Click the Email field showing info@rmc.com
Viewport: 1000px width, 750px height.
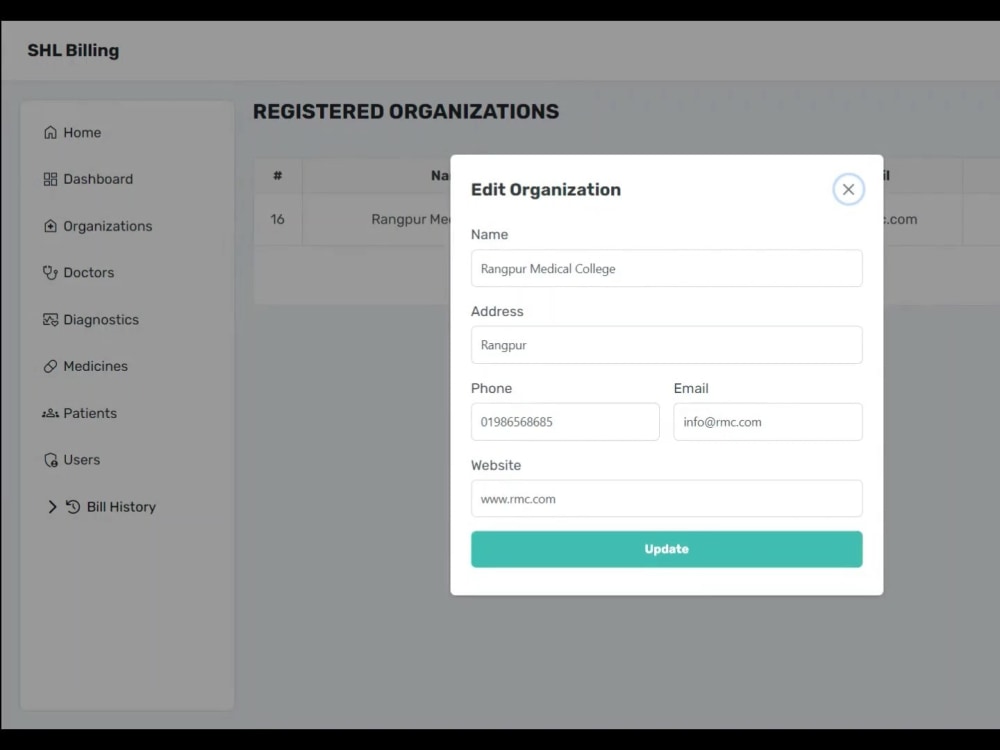(x=767, y=421)
